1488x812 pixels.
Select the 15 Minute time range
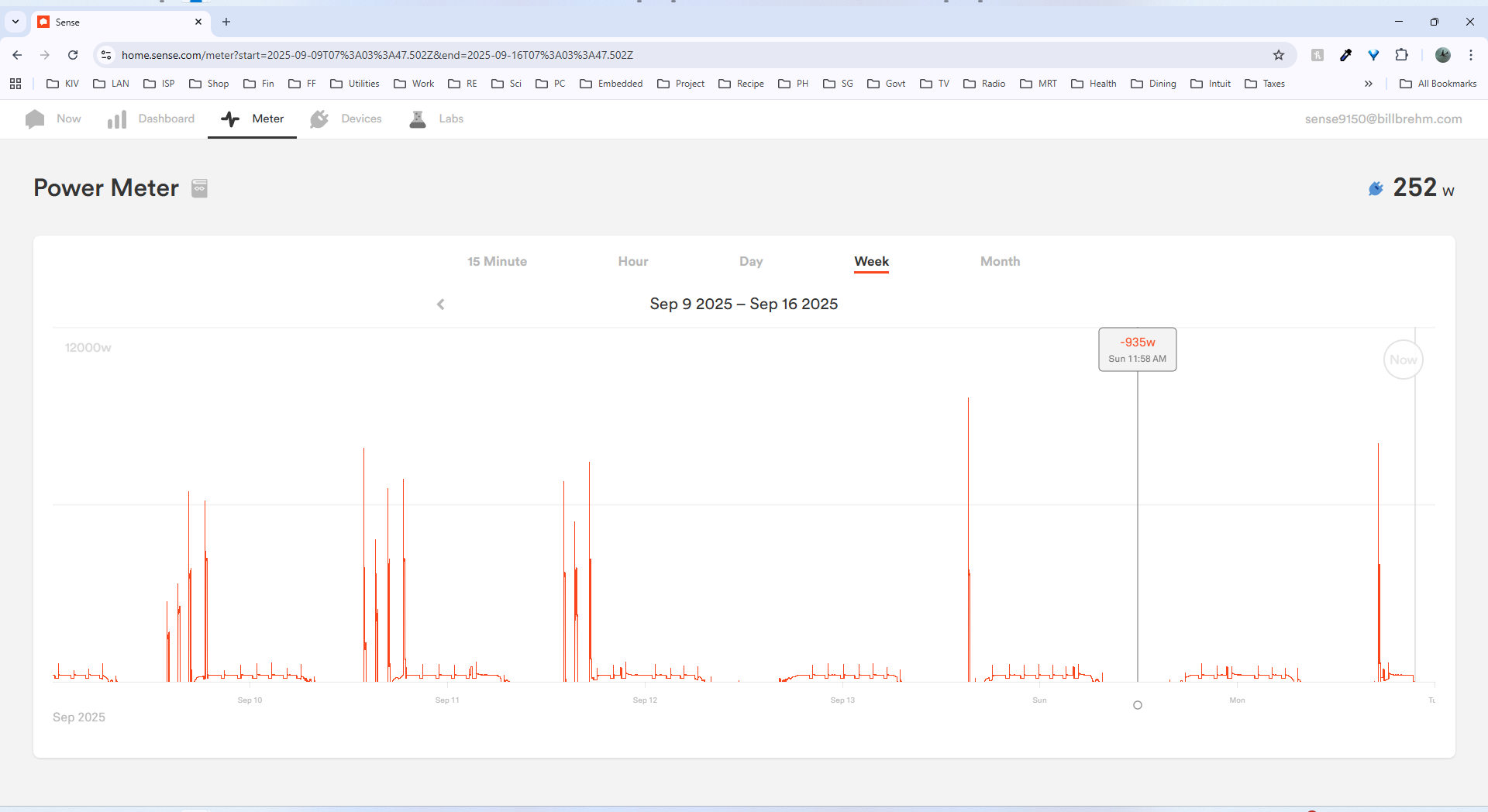[497, 262]
